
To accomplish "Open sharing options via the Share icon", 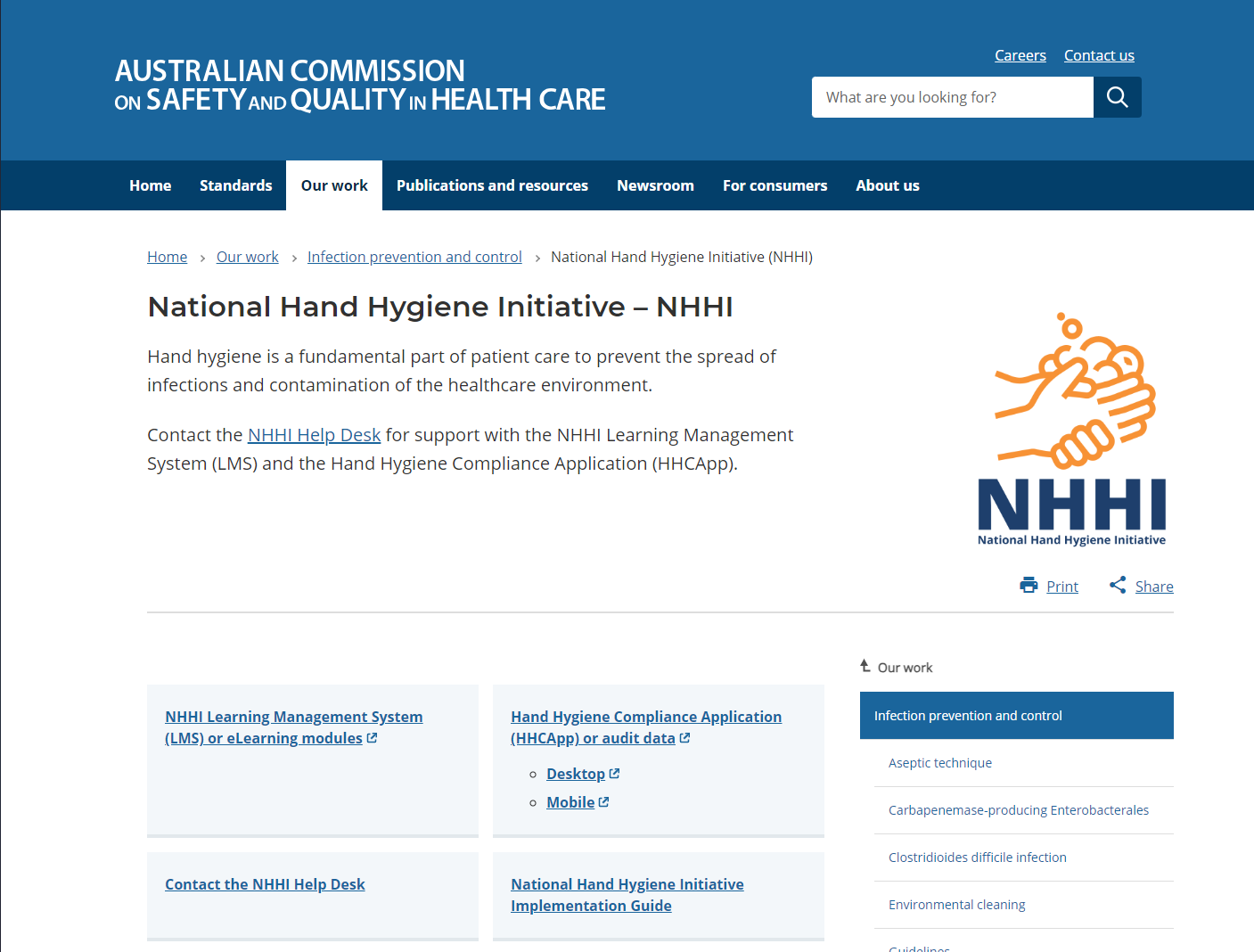I will (1118, 585).
